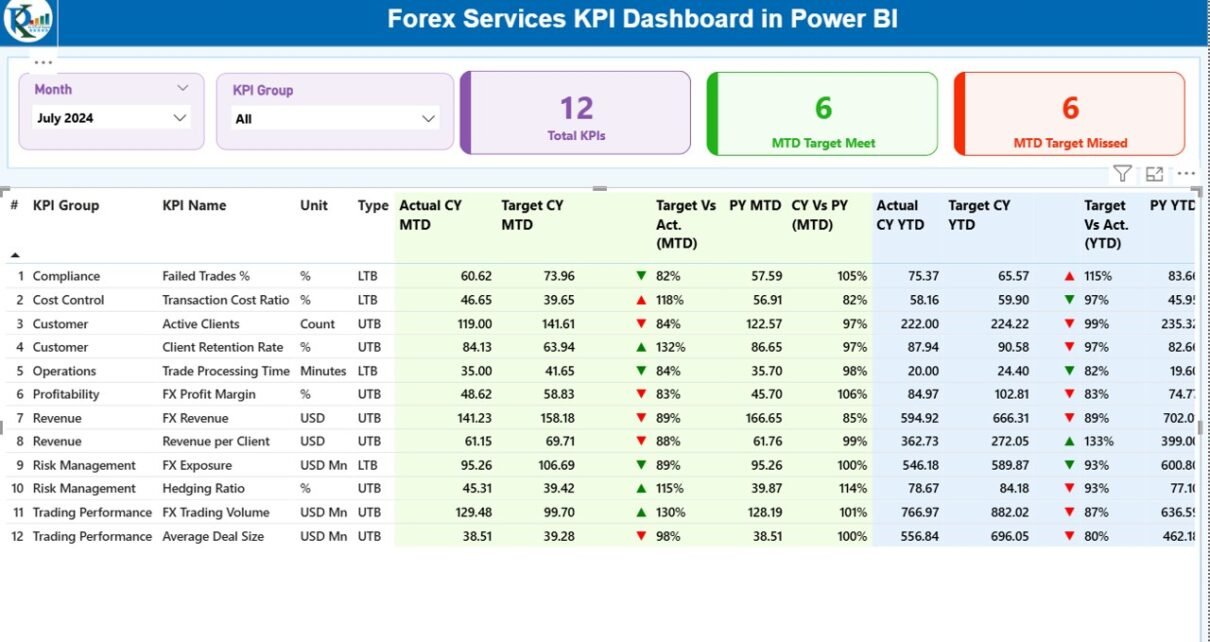Click red up arrow in Transaction Cost Ratio row
1210x642 pixels.
pos(641,300)
